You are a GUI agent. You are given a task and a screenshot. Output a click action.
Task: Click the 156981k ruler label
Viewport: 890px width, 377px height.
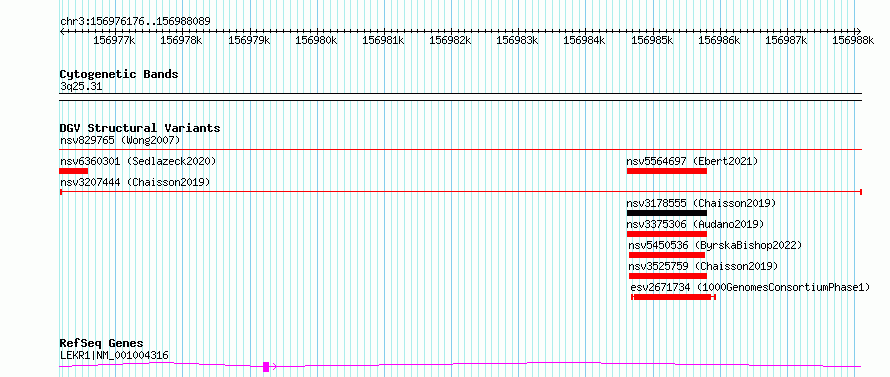[383, 40]
